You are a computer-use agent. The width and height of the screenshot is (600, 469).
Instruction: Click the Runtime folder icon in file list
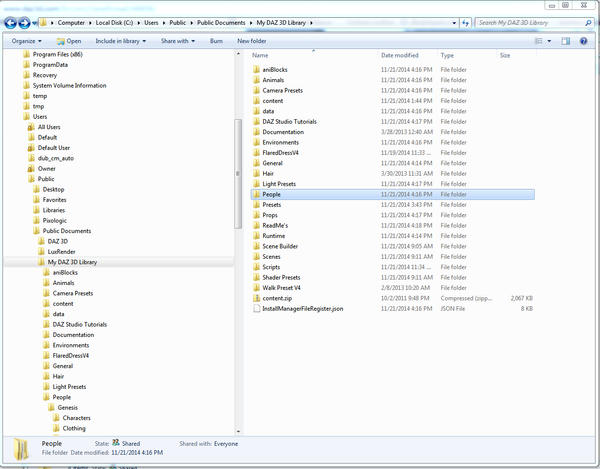coord(256,236)
